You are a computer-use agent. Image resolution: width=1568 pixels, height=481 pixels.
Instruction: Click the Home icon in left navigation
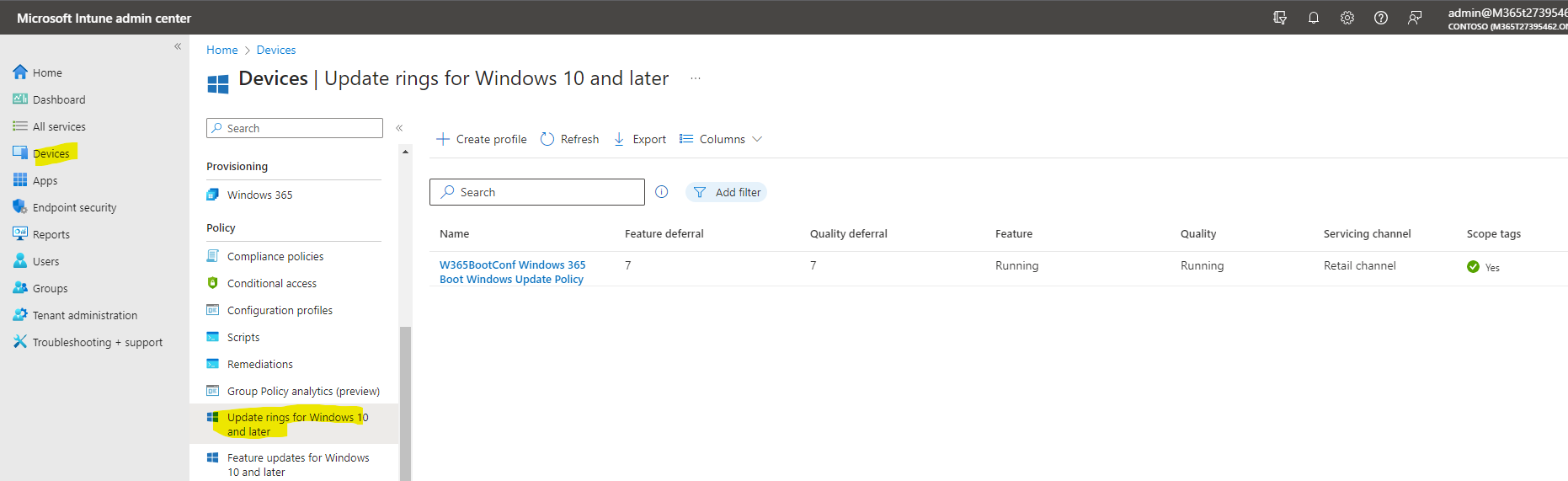[20, 72]
